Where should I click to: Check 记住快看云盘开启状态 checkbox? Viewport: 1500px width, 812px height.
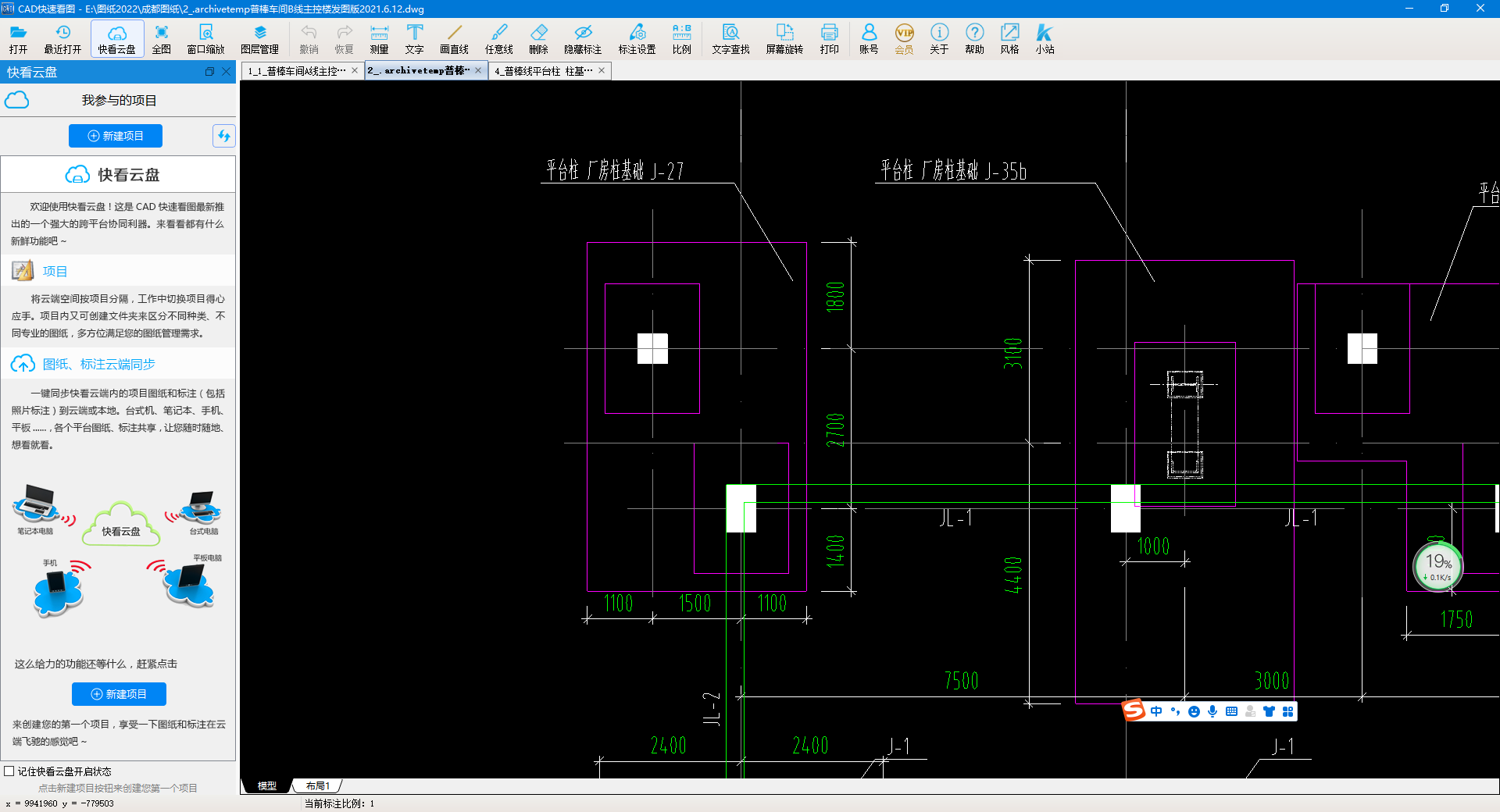(9, 771)
